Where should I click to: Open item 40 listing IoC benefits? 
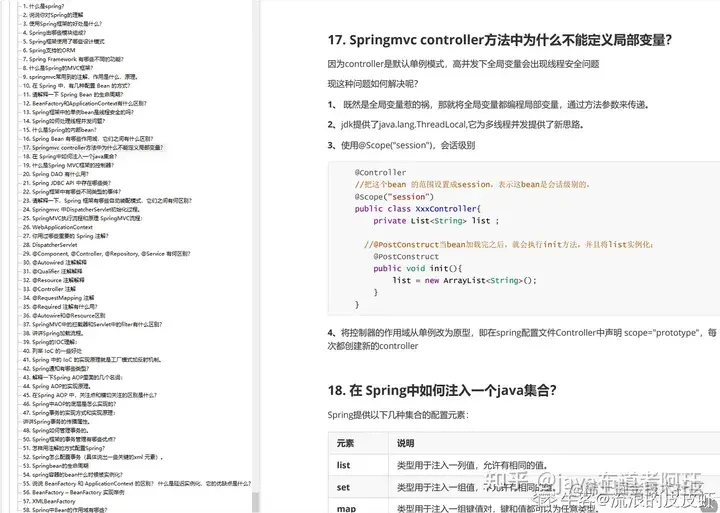click(x=53, y=351)
